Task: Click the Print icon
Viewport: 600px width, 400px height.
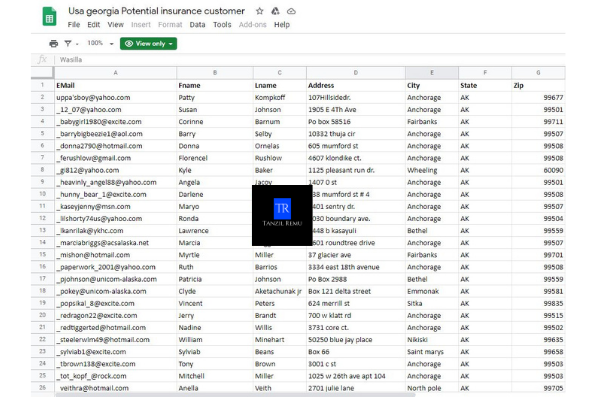Action: [x=54, y=44]
